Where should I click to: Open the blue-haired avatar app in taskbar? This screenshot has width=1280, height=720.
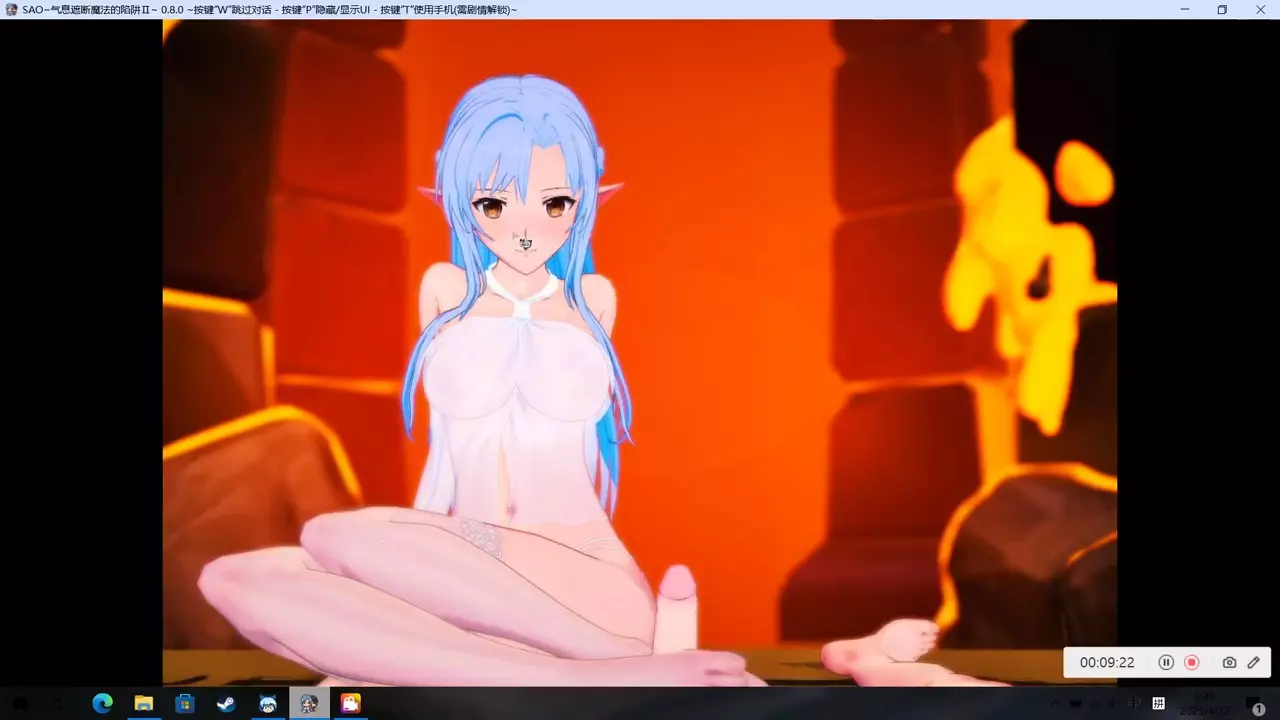(x=268, y=703)
